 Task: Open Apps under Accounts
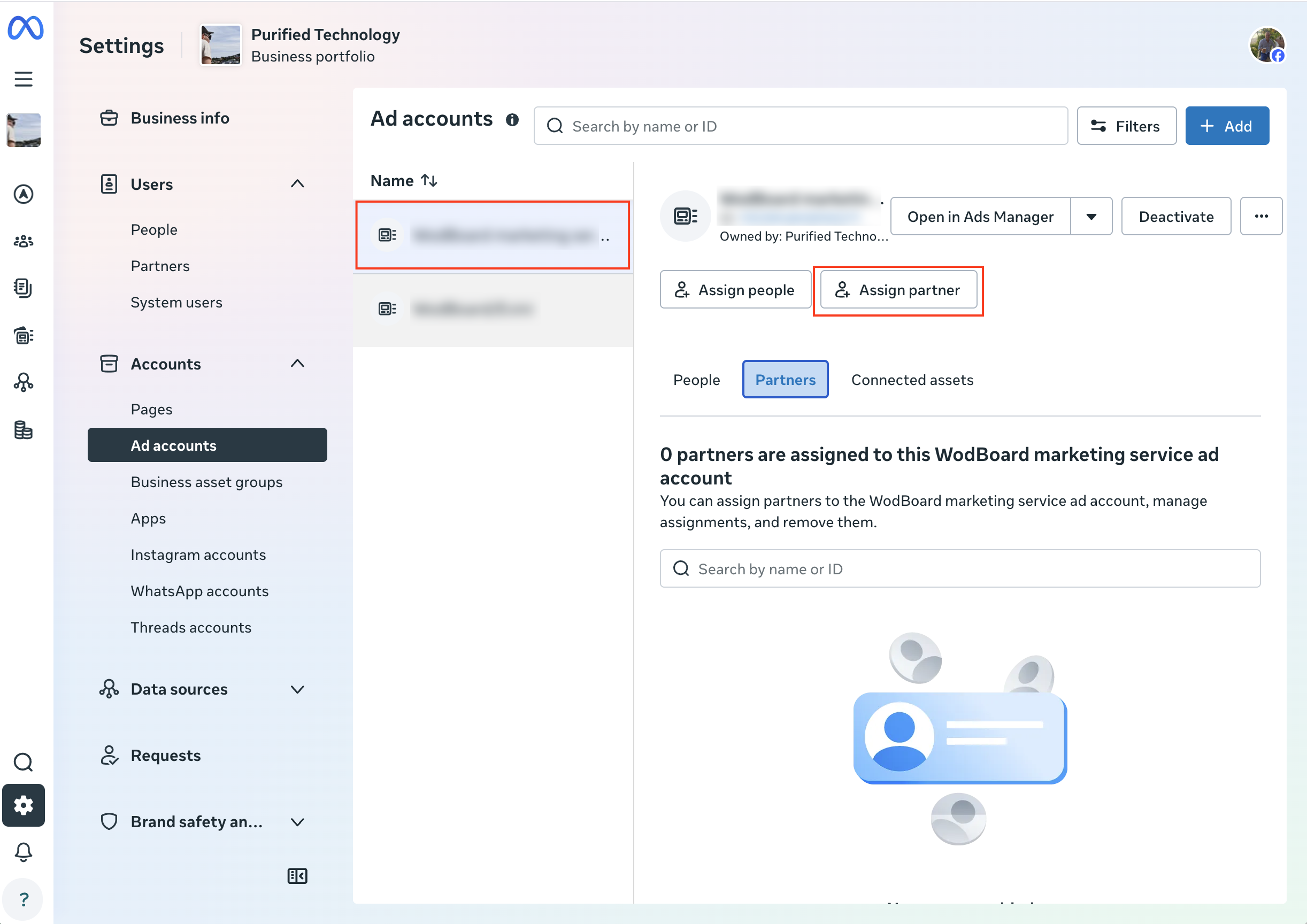pos(149,519)
